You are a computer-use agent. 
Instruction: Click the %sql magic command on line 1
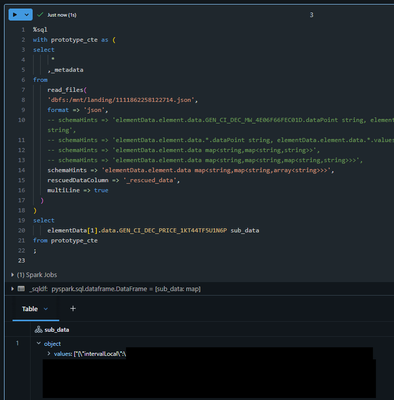(40, 30)
